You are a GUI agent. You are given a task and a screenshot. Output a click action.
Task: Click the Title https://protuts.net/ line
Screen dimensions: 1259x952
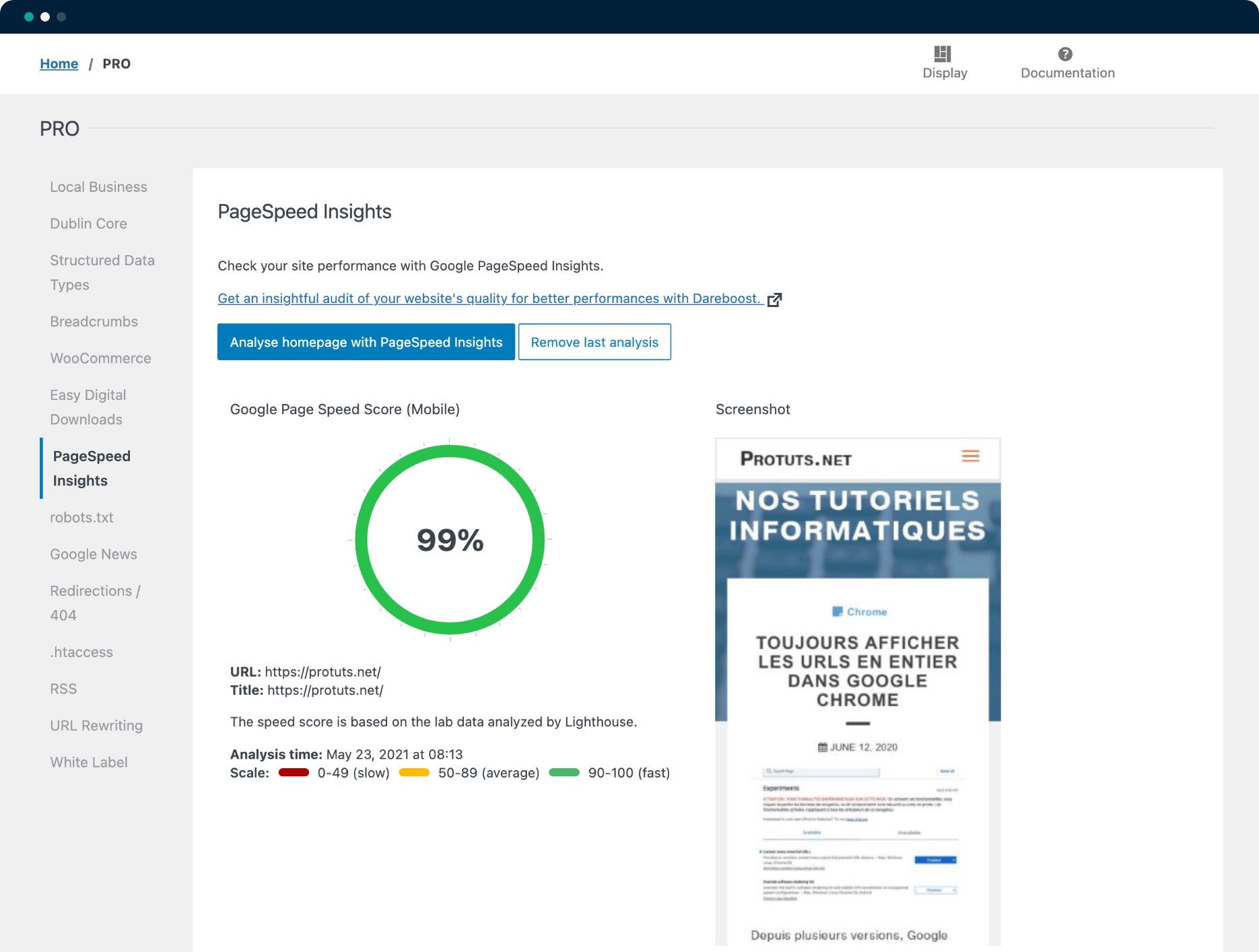coord(307,690)
